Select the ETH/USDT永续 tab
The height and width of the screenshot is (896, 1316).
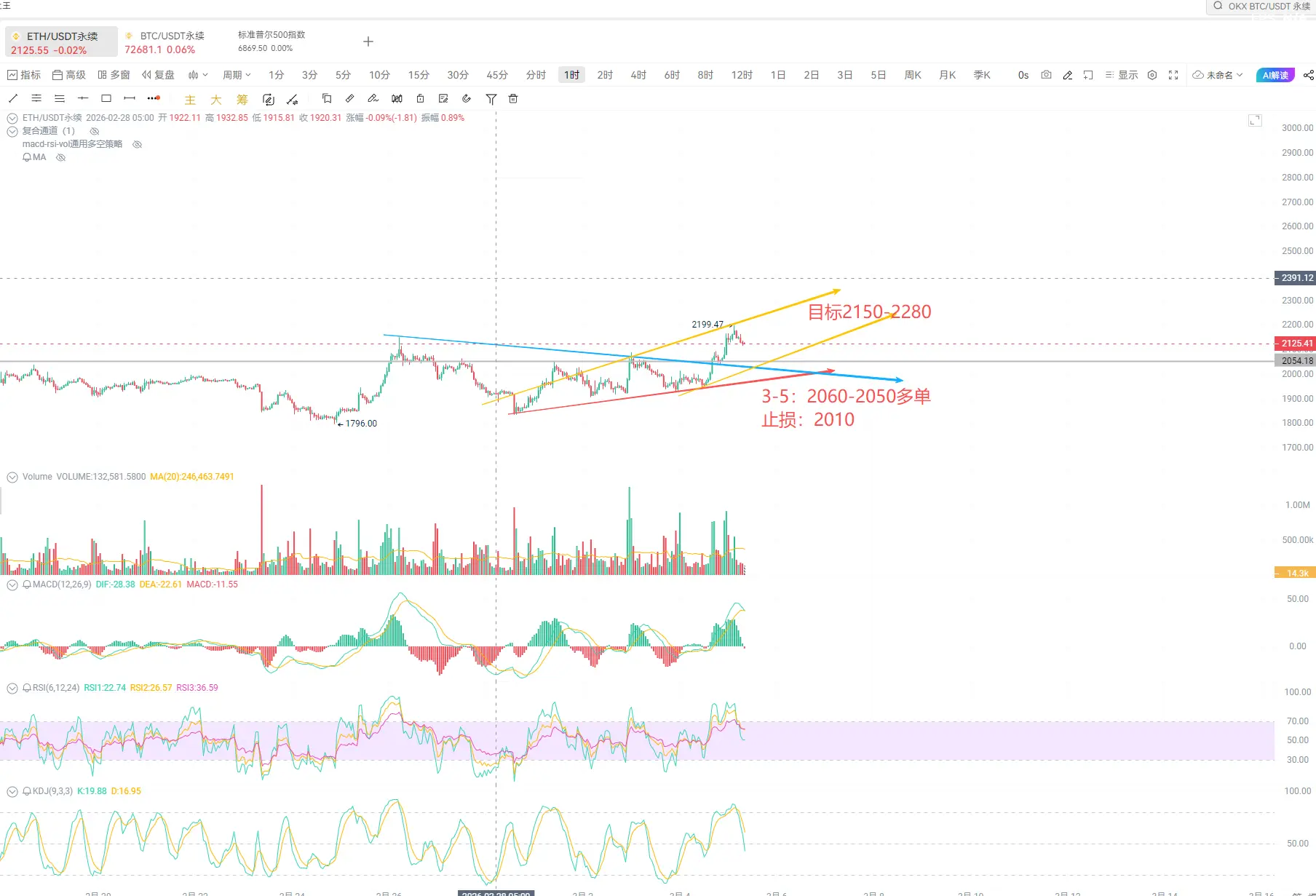tap(61, 42)
